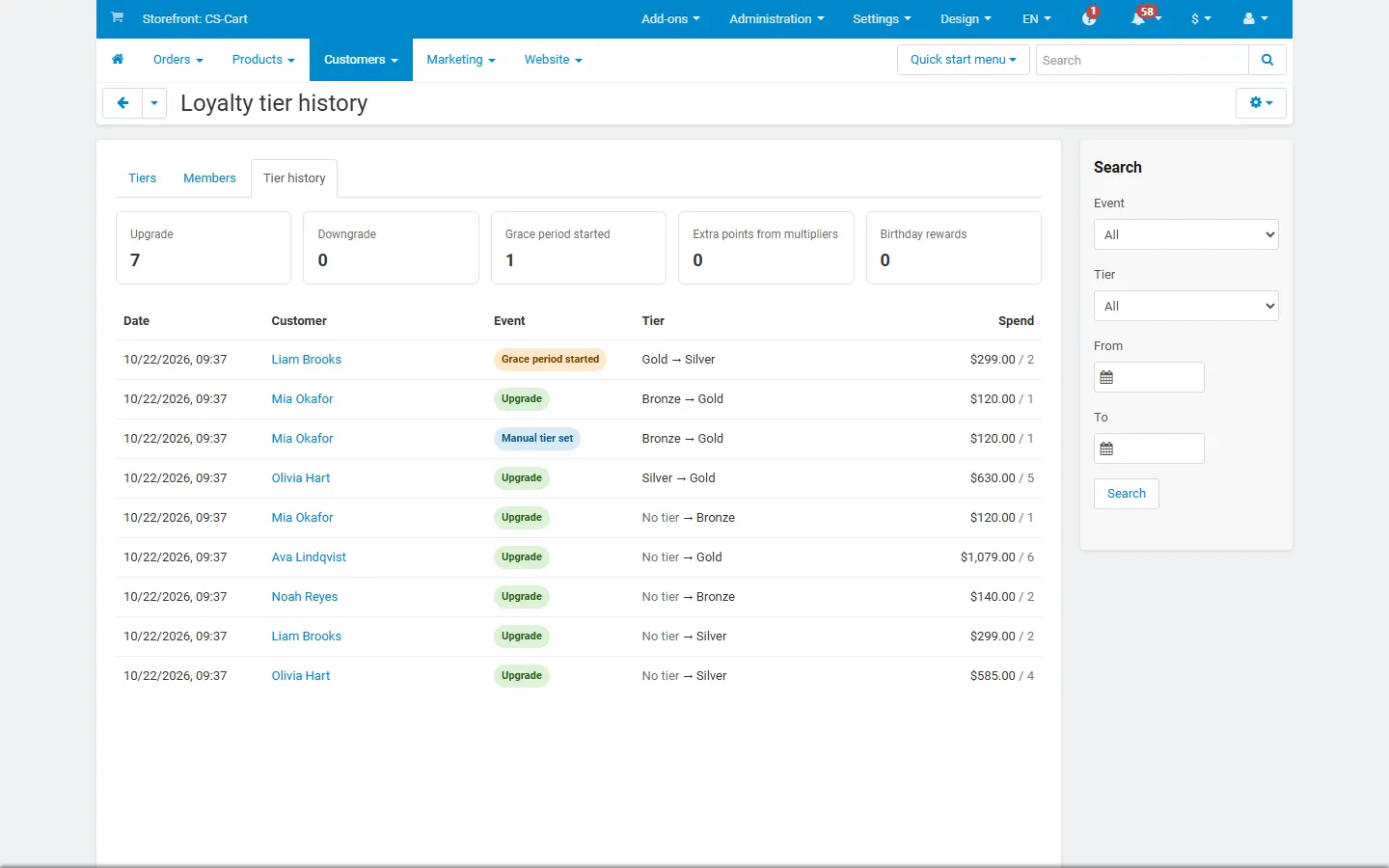
Task: Open Ava Lindqvist customer link
Action: point(309,557)
